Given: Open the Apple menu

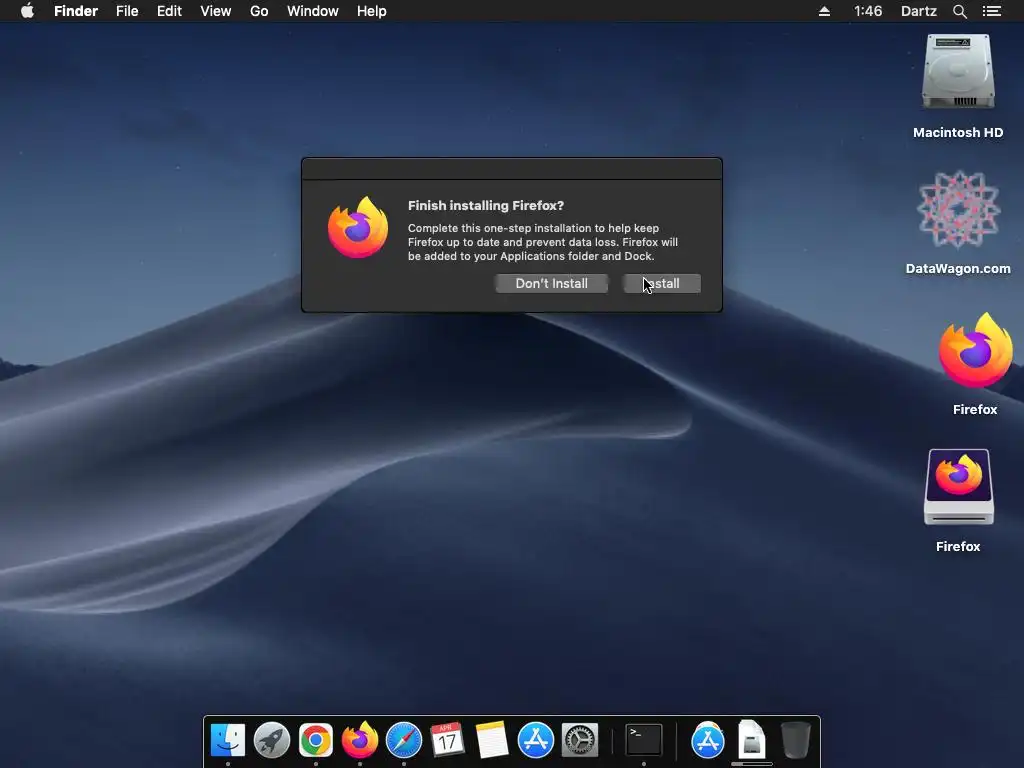Looking at the screenshot, I should [x=27, y=11].
